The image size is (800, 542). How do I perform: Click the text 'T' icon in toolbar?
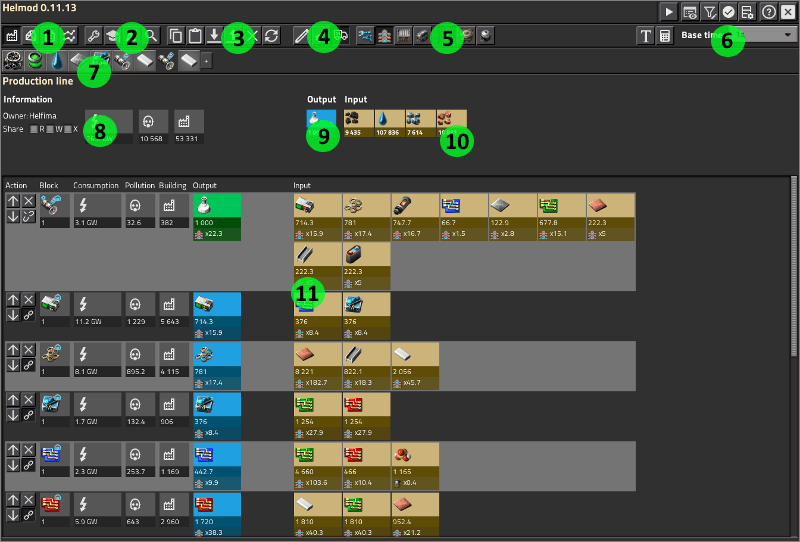coord(646,35)
